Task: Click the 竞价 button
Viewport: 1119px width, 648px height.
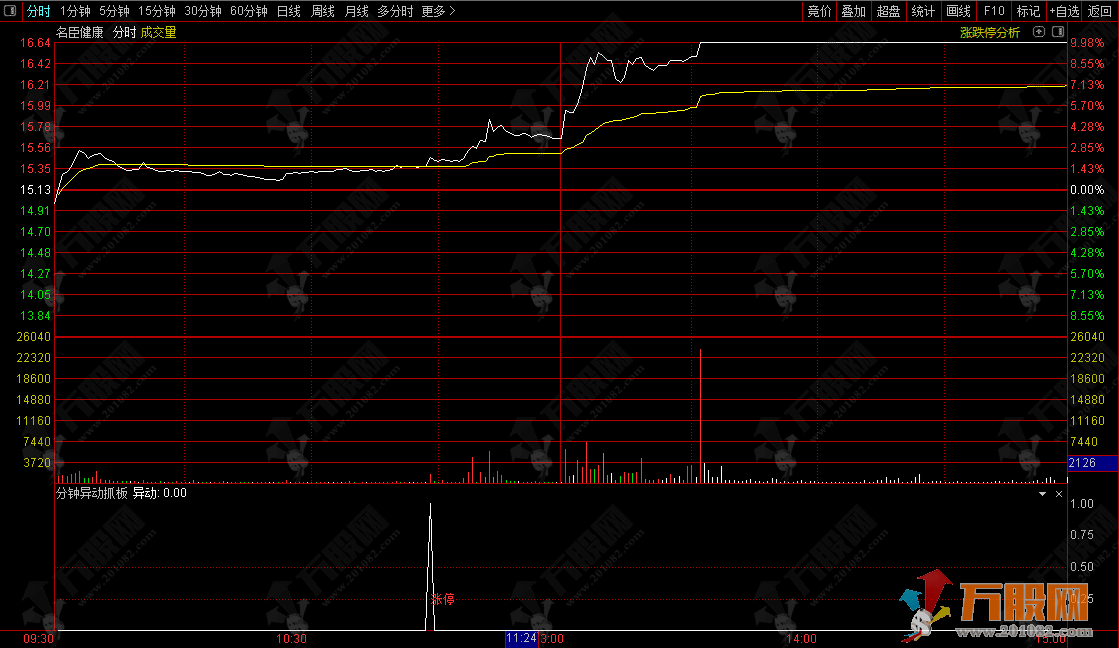Action: coord(819,11)
